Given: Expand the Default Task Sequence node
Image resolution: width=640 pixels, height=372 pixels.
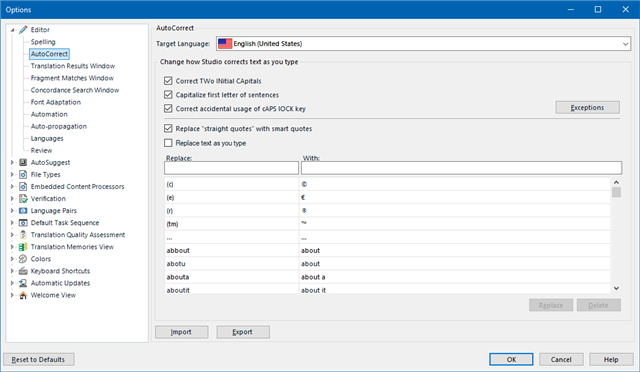Looking at the screenshot, I should point(12,223).
